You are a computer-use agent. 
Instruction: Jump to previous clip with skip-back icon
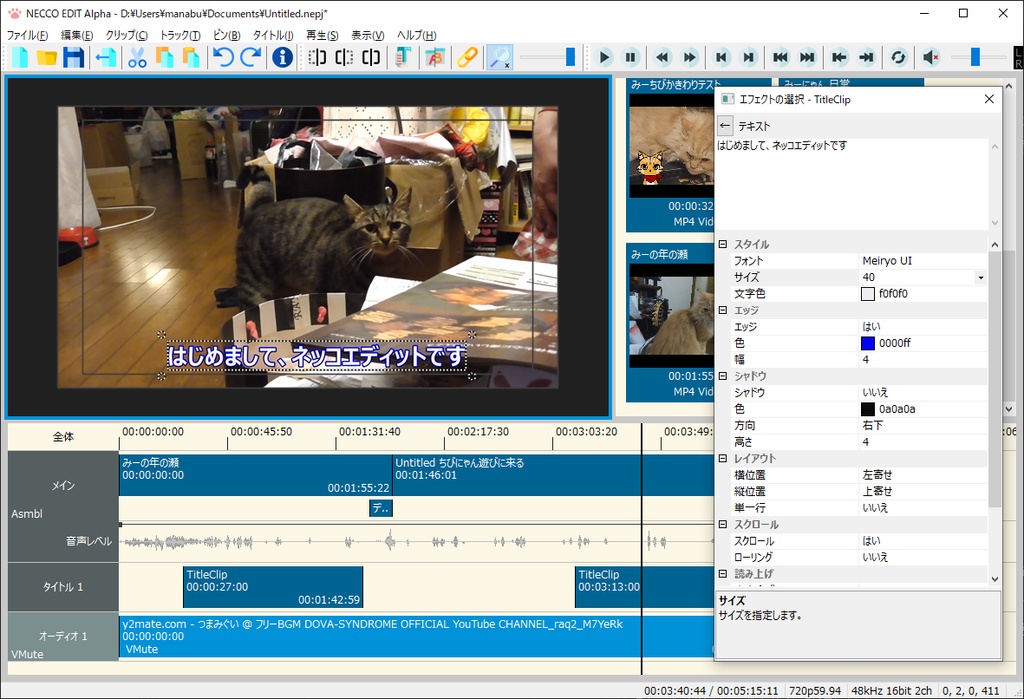780,57
